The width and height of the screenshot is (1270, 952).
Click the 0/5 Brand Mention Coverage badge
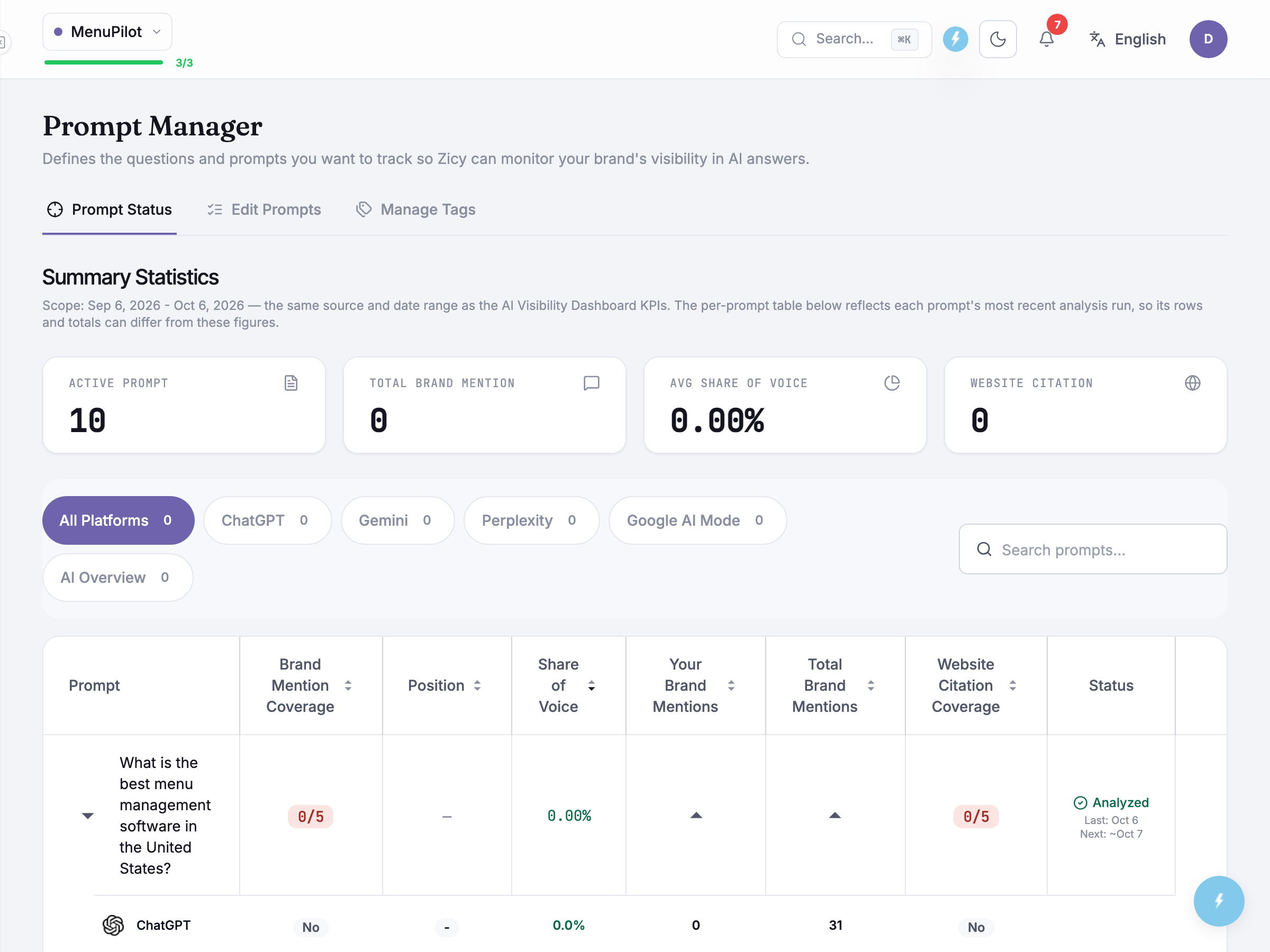point(311,816)
